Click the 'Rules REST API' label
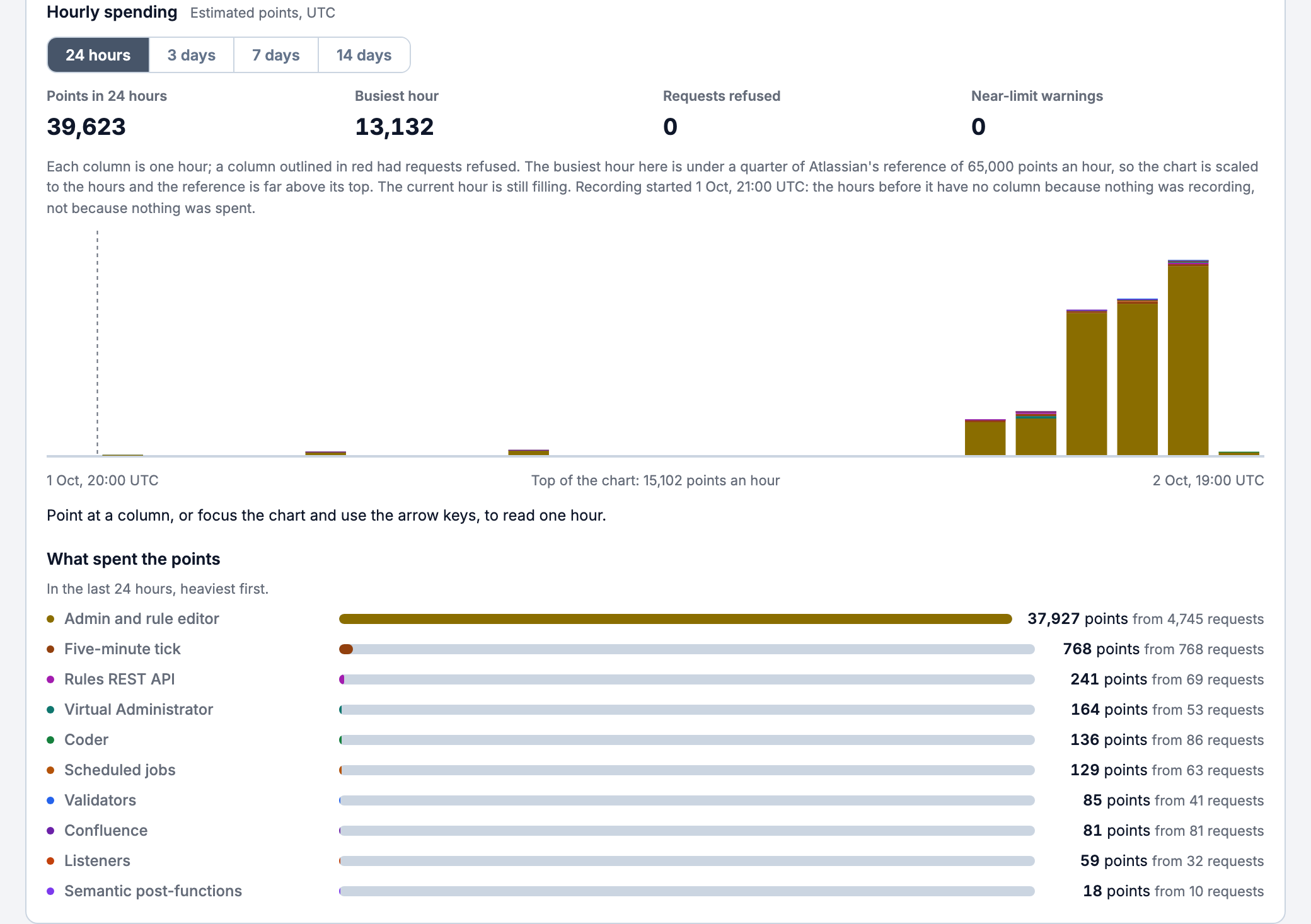 [120, 679]
